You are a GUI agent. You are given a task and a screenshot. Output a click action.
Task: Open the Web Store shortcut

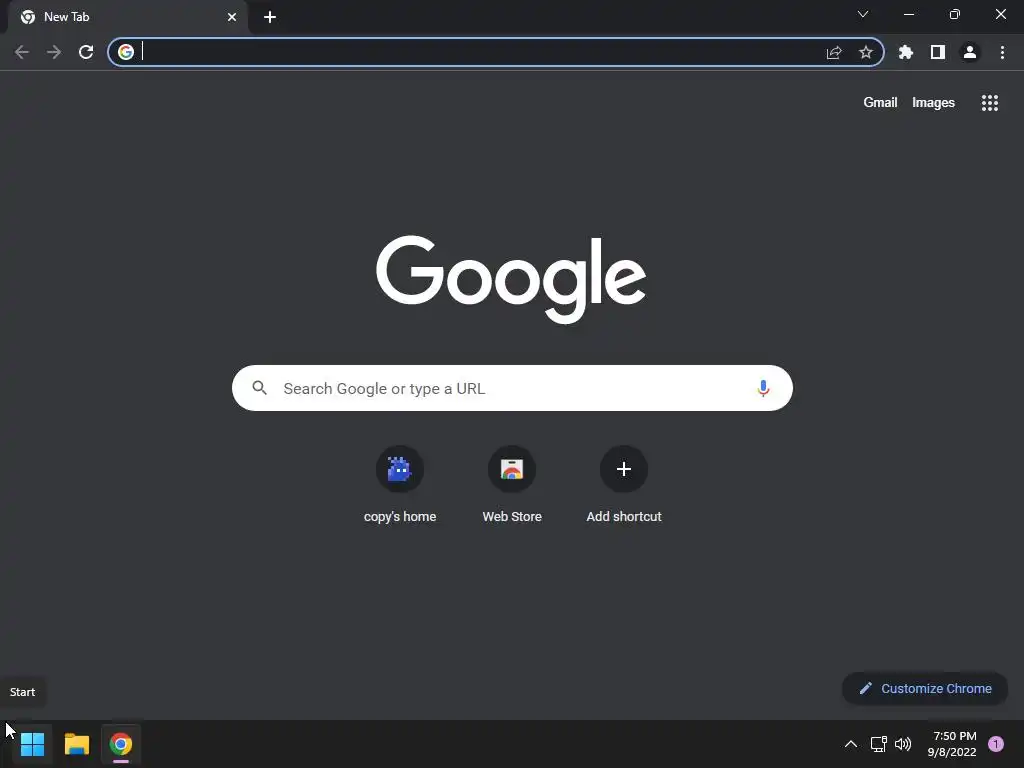512,485
